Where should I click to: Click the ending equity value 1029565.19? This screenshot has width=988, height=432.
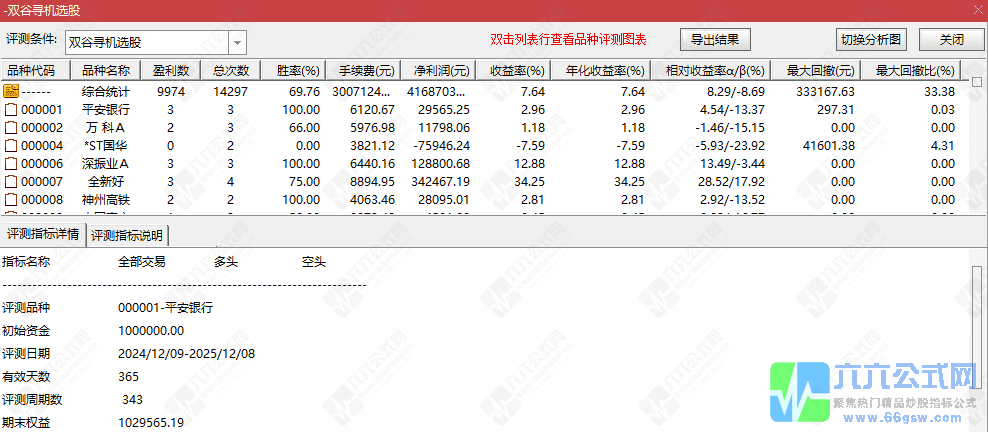[x=151, y=423]
